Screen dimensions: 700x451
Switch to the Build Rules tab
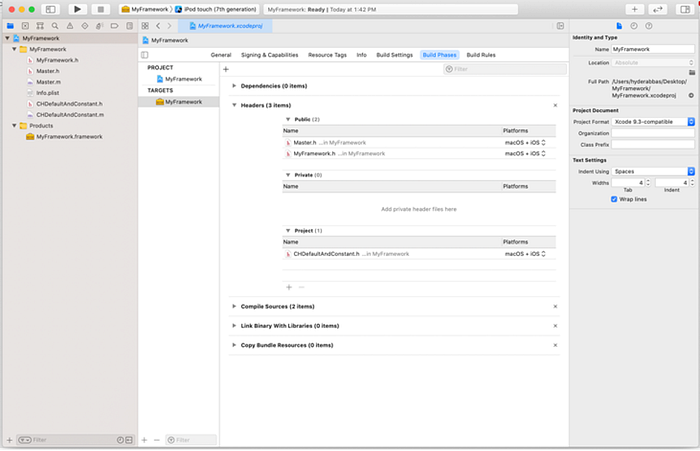click(481, 55)
